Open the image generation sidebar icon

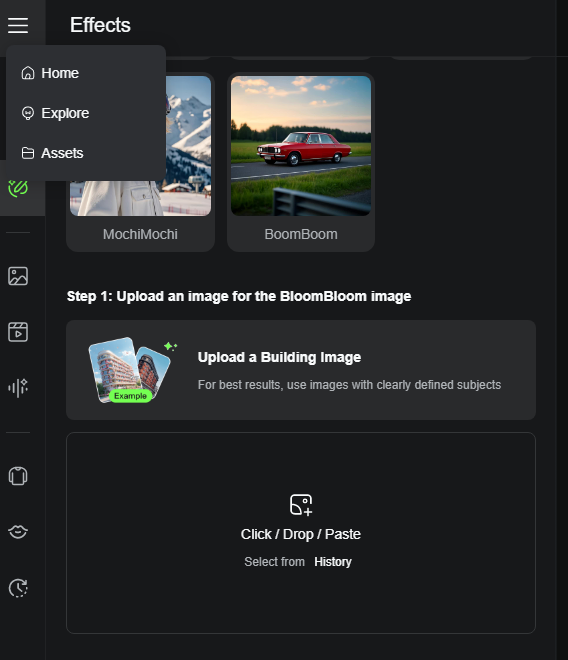click(18, 276)
